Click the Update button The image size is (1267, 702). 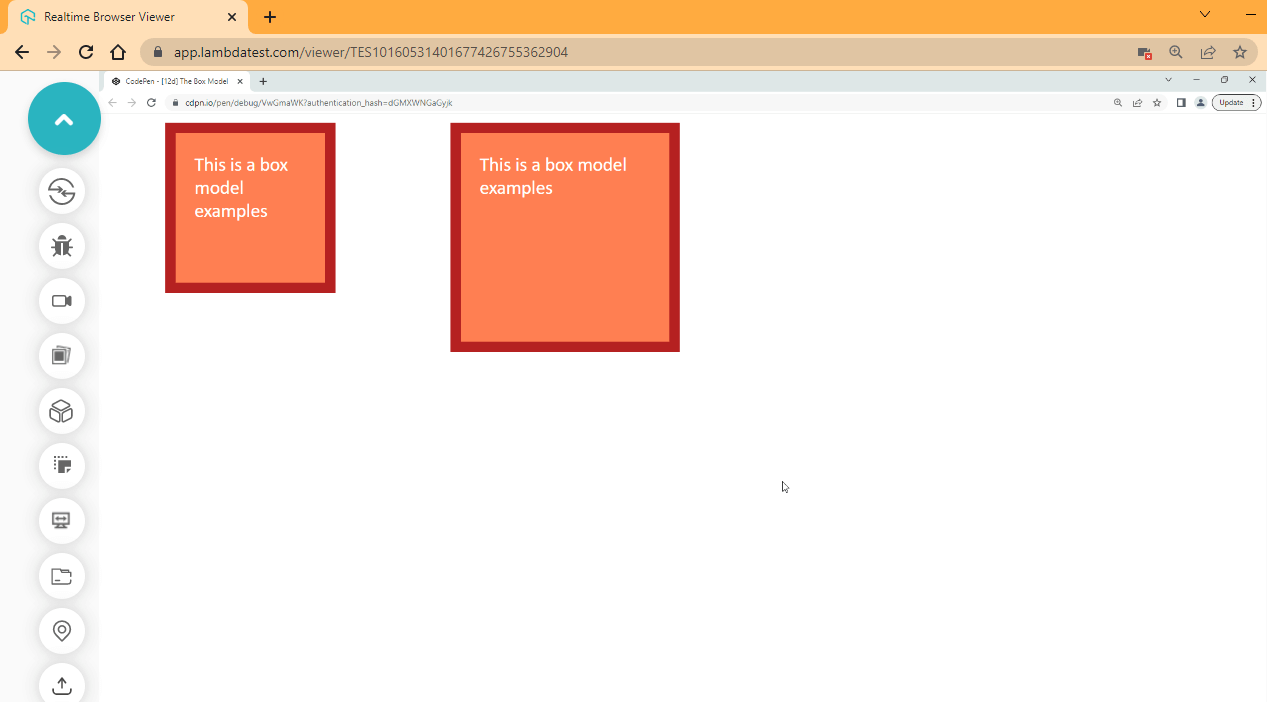click(1231, 102)
